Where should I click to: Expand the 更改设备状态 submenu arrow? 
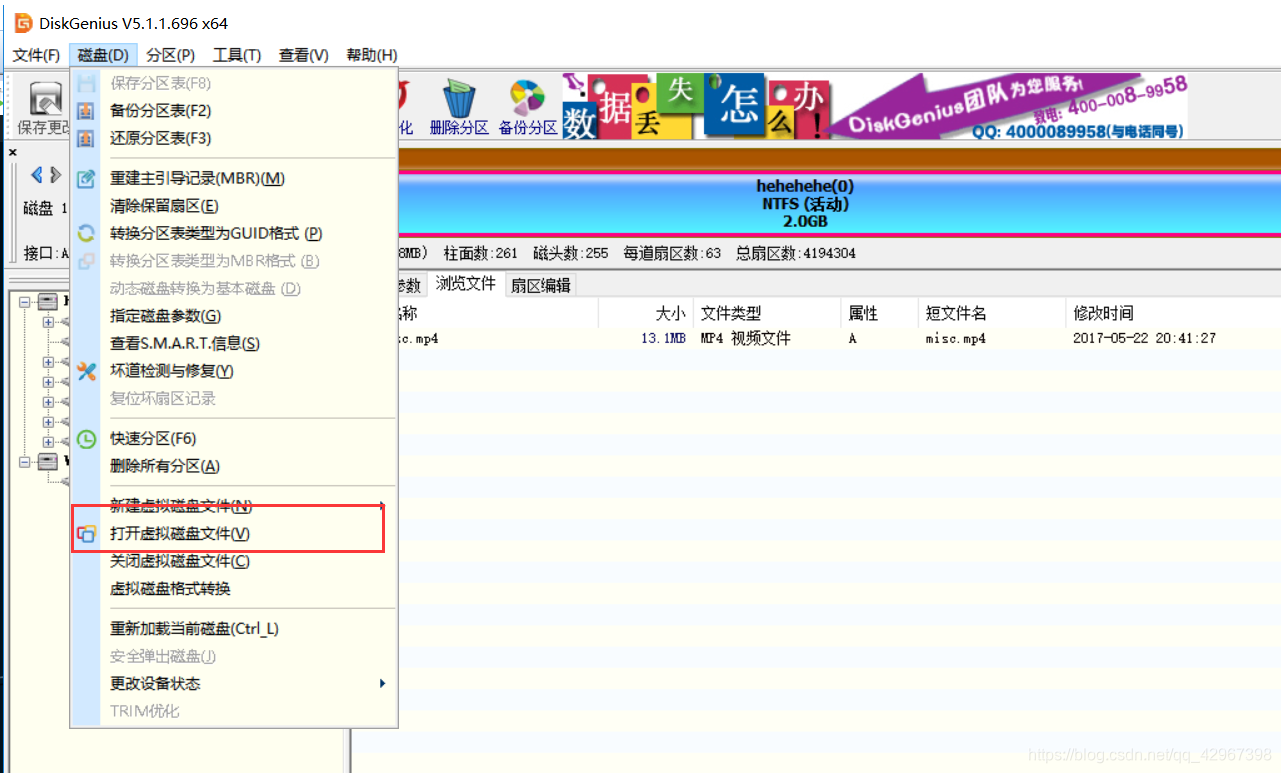click(383, 684)
